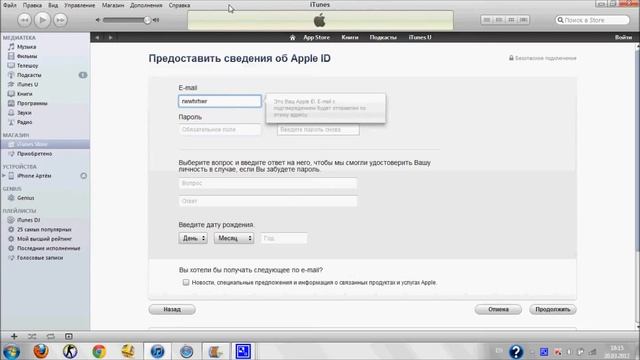Open the Управление menu

pos(80,5)
